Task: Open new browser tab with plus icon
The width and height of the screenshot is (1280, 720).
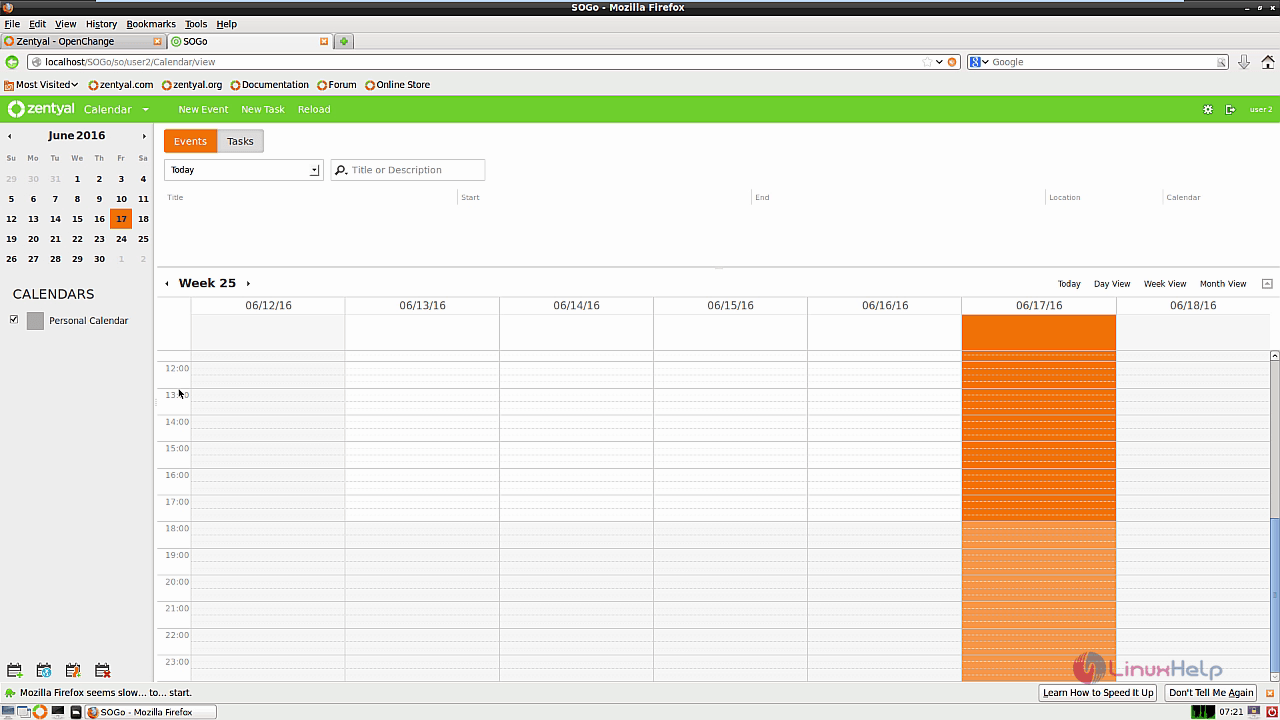Action: (x=343, y=41)
